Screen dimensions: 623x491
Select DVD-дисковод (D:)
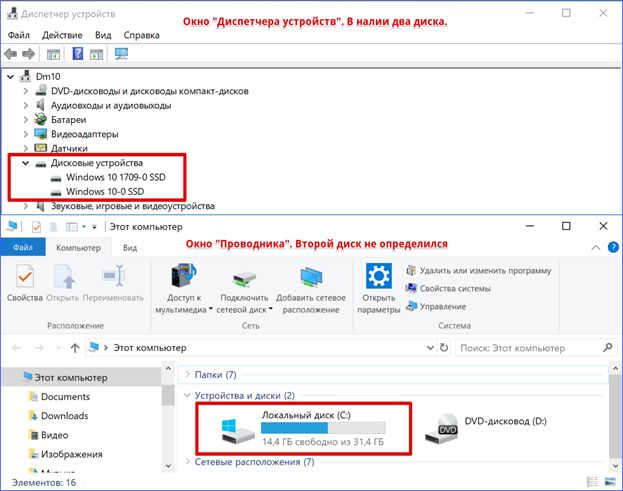click(x=486, y=429)
